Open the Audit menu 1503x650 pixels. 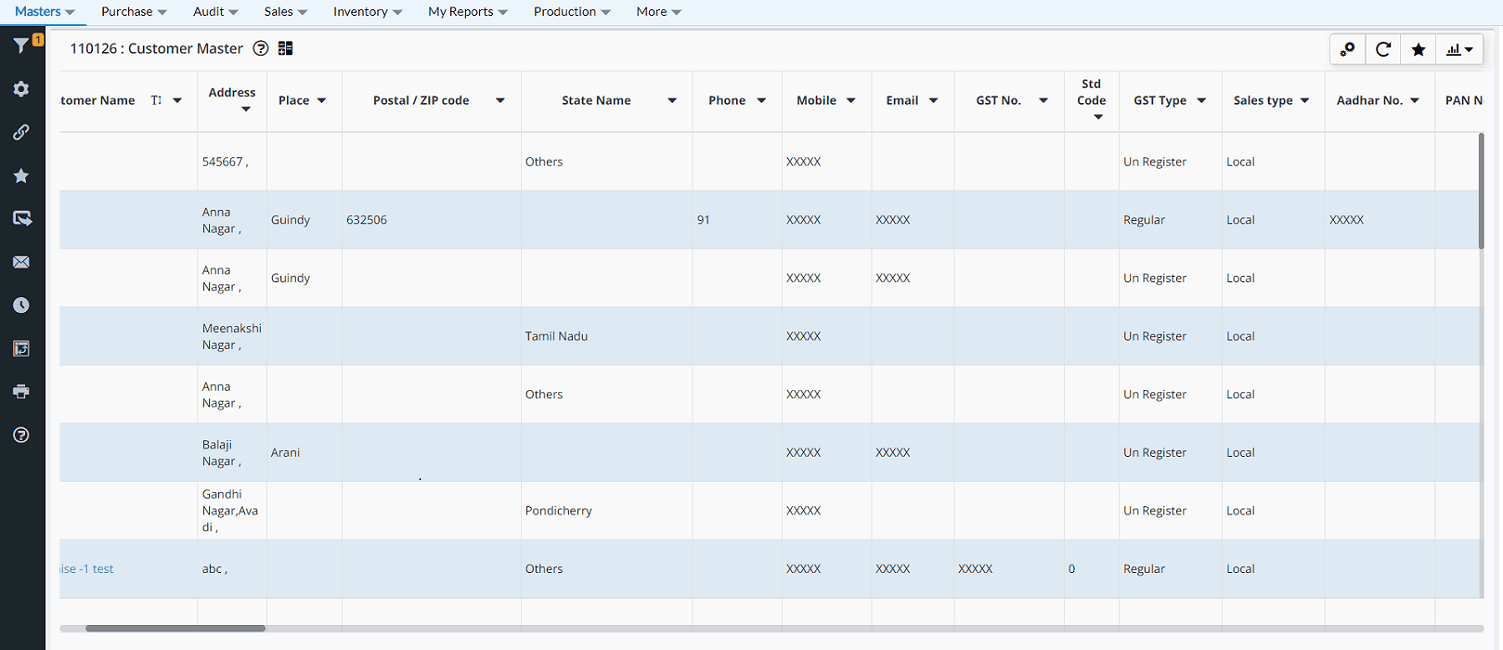pyautogui.click(x=215, y=12)
